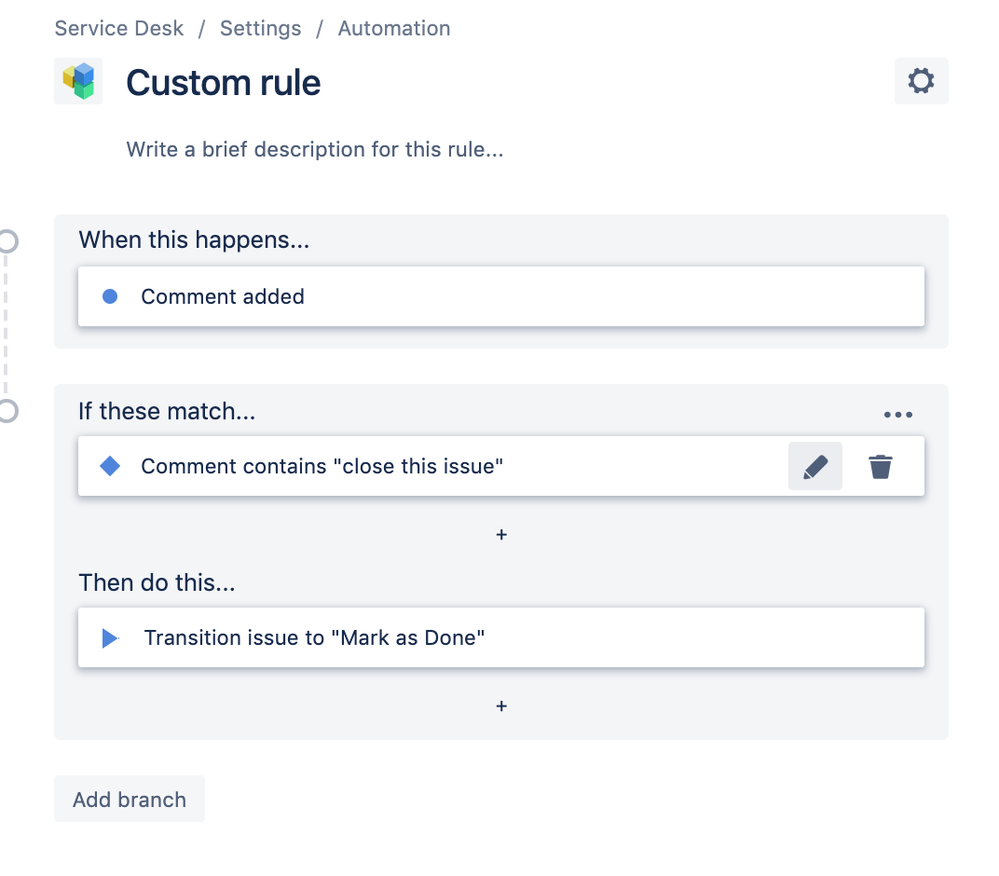Edit the rule description field
This screenshot has height=876, width=999.
[314, 150]
